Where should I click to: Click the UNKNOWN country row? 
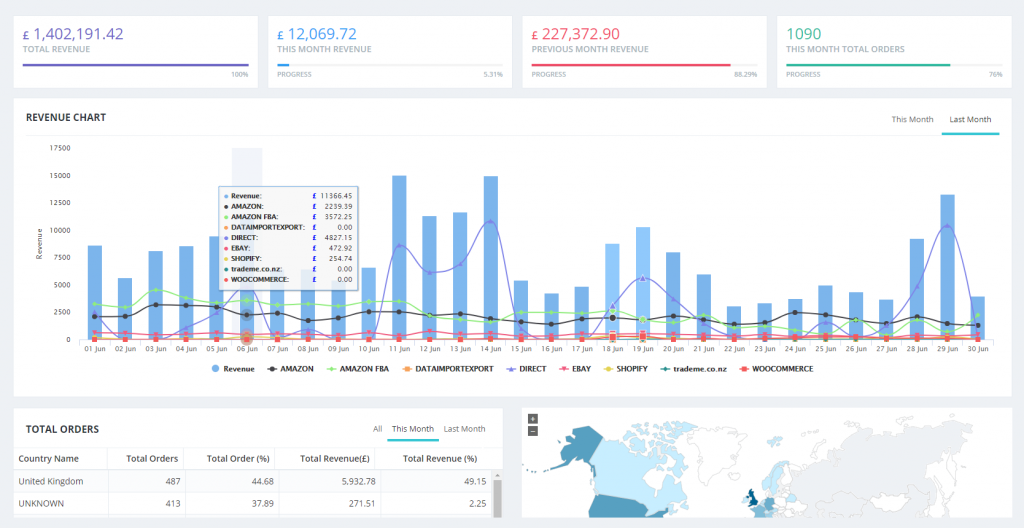253,504
